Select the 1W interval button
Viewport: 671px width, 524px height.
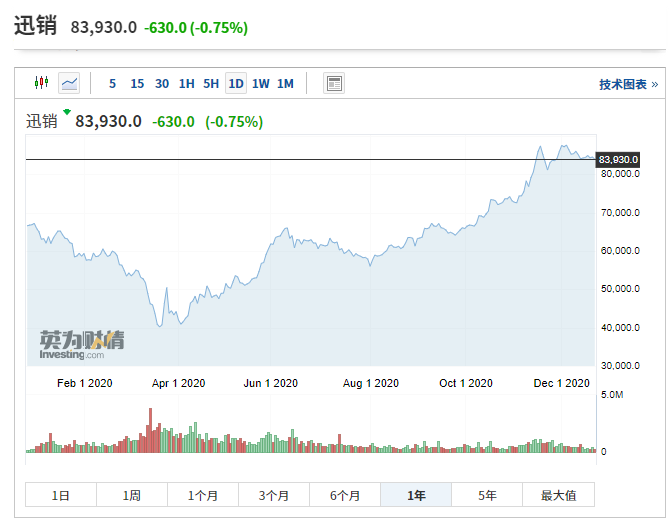point(260,83)
